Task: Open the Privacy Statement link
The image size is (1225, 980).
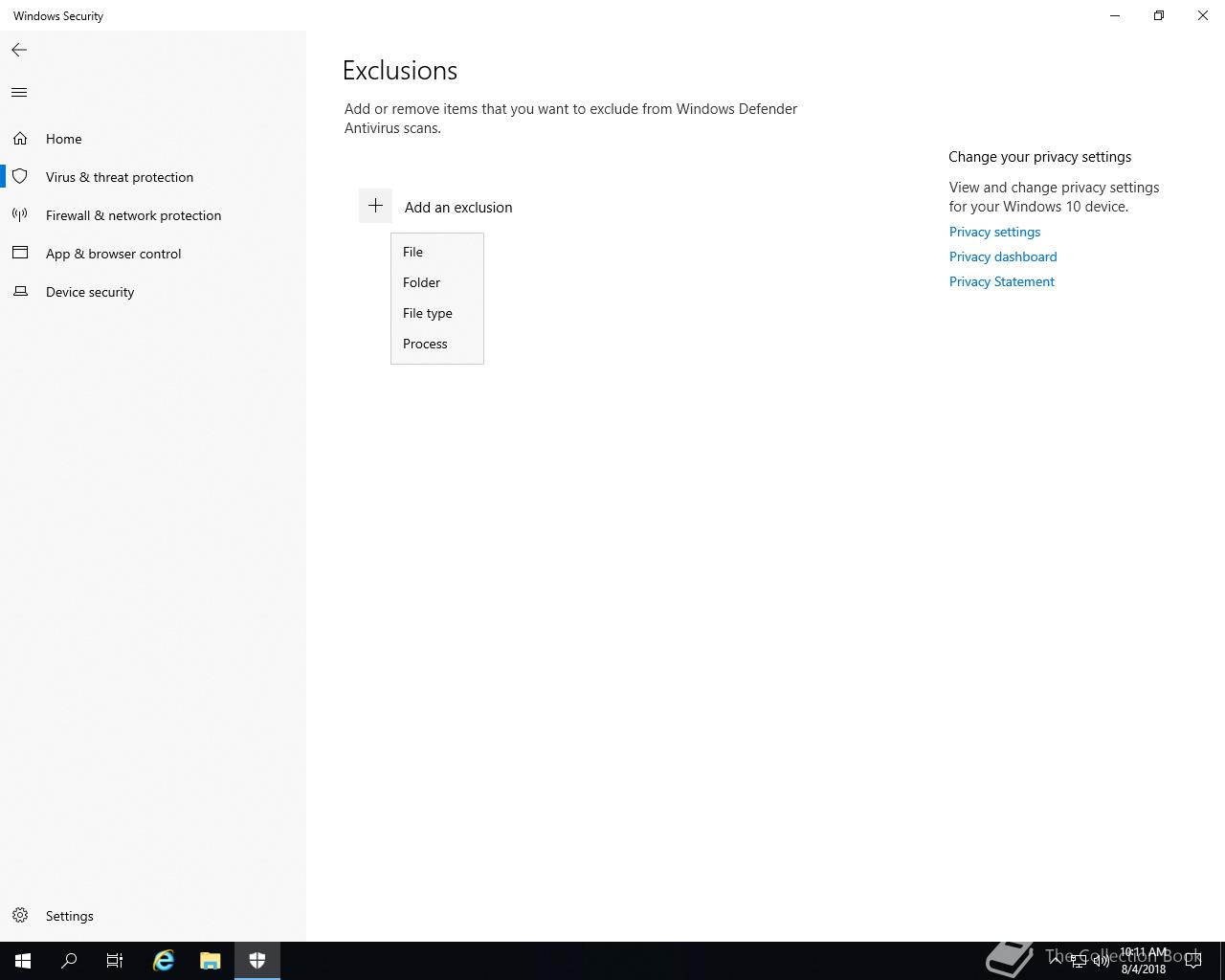Action: point(1002,281)
